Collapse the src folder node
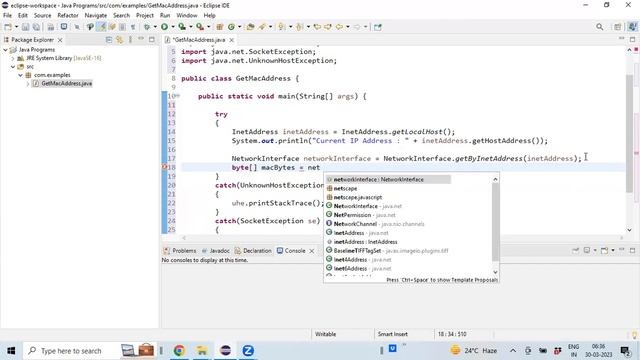 pyautogui.click(x=13, y=67)
